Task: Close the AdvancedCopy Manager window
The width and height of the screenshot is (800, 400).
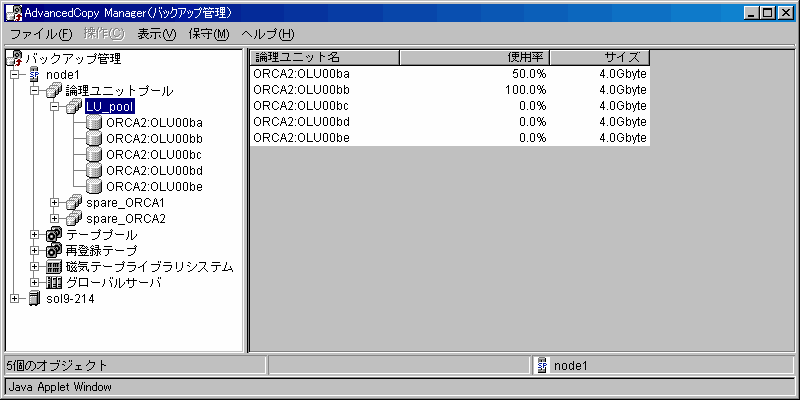Action: 785,13
